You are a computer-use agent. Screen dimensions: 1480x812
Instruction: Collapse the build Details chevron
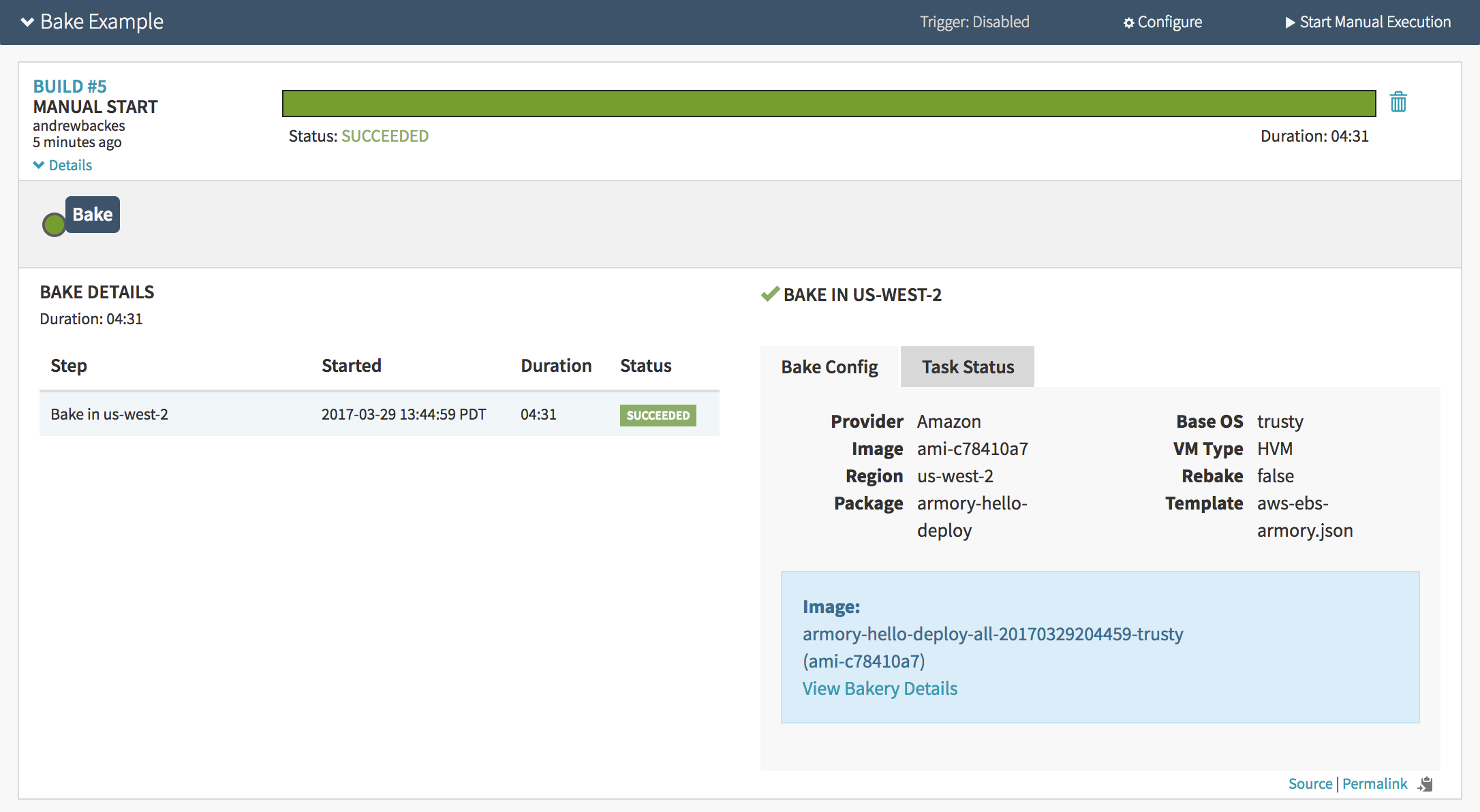click(39, 165)
